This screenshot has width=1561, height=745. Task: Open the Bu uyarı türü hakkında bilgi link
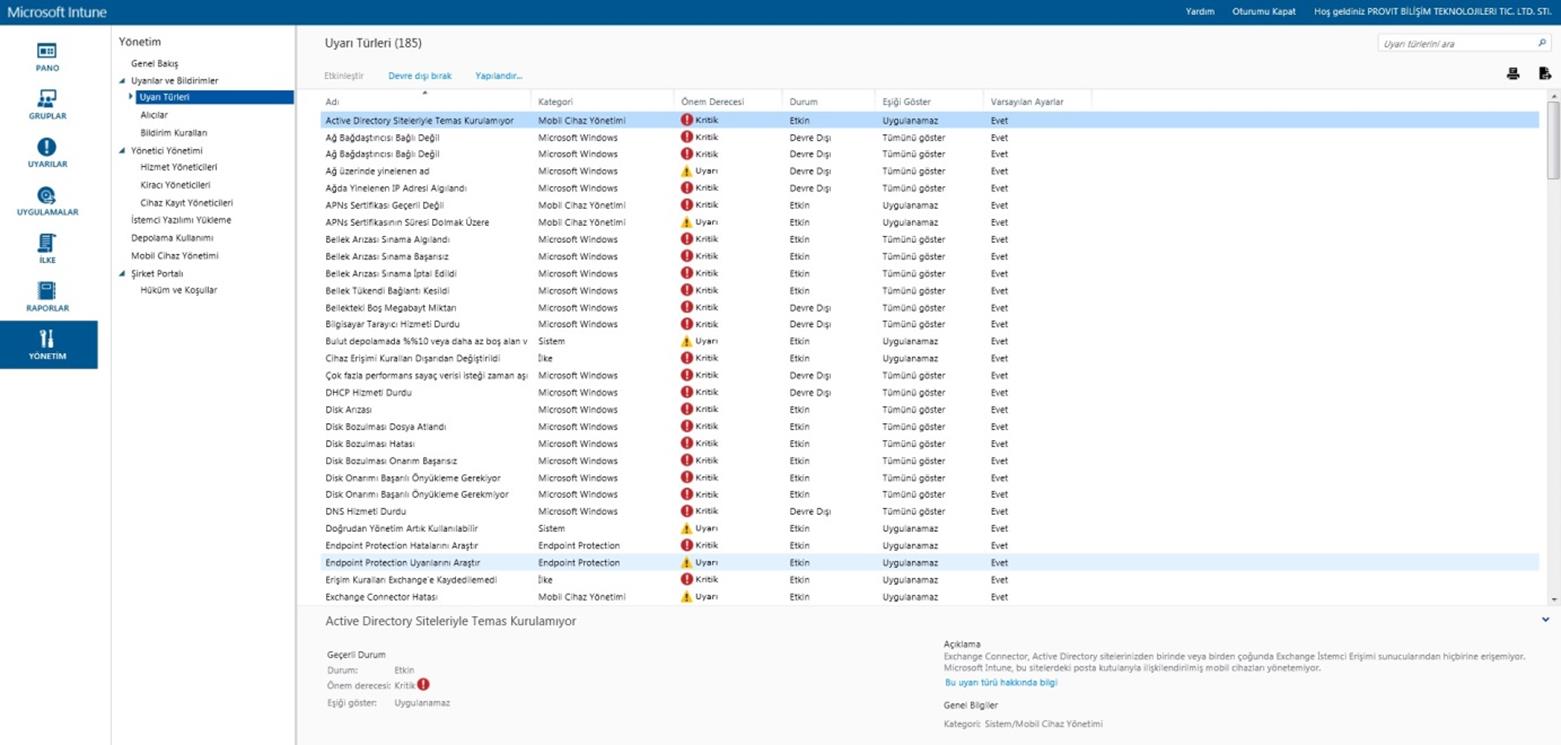(x=1001, y=683)
